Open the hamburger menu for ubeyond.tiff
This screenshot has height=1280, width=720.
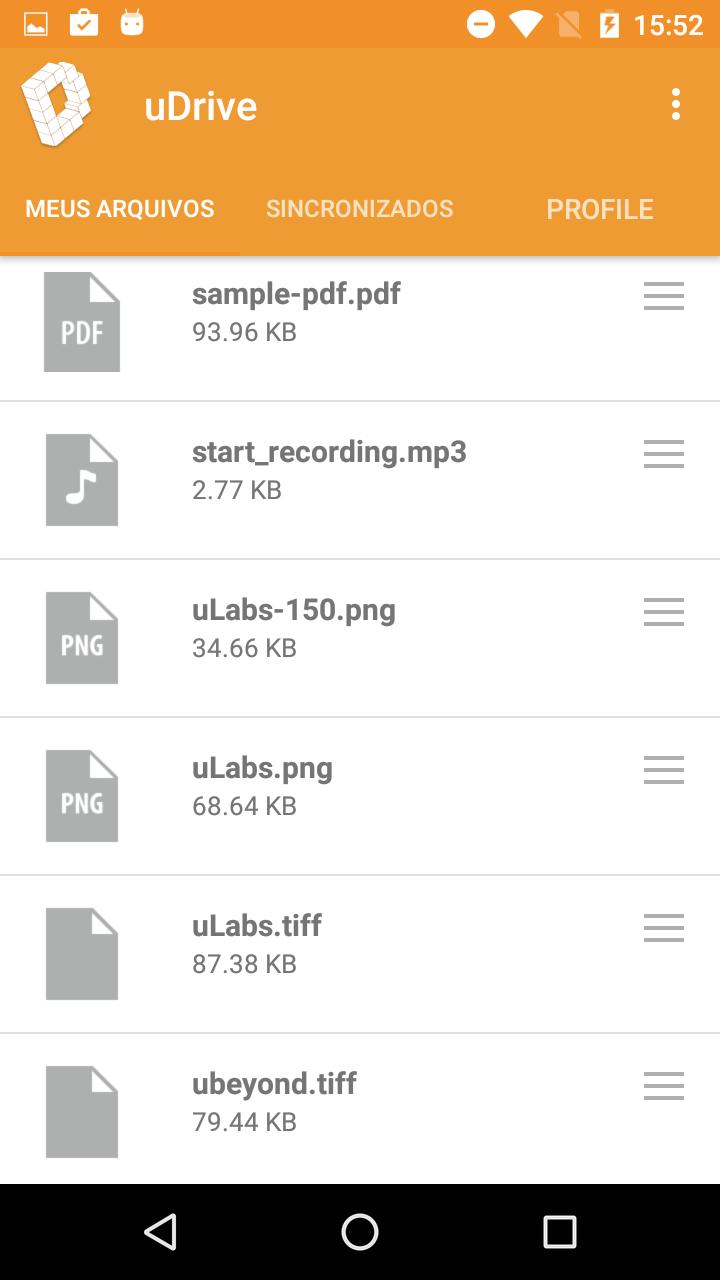pyautogui.click(x=664, y=1086)
